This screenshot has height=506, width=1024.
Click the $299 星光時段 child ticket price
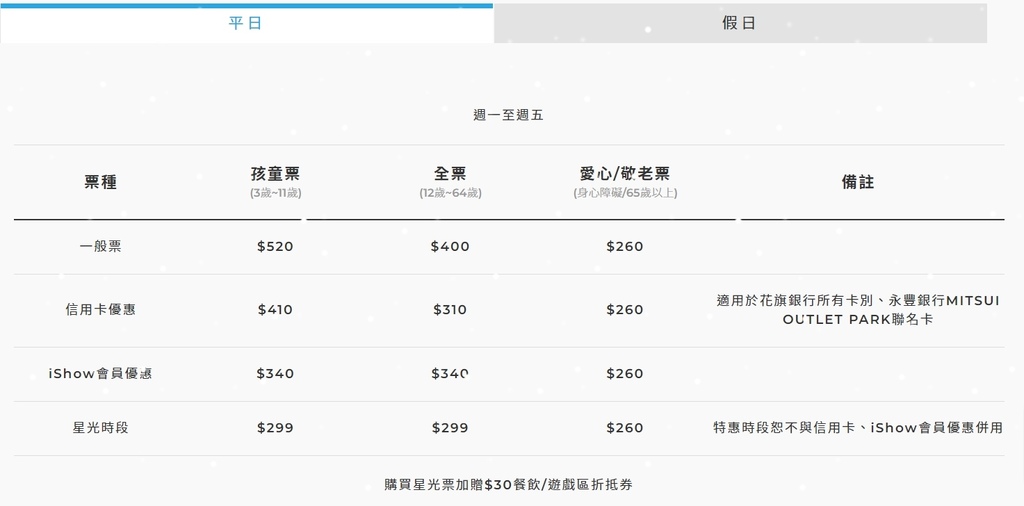275,428
